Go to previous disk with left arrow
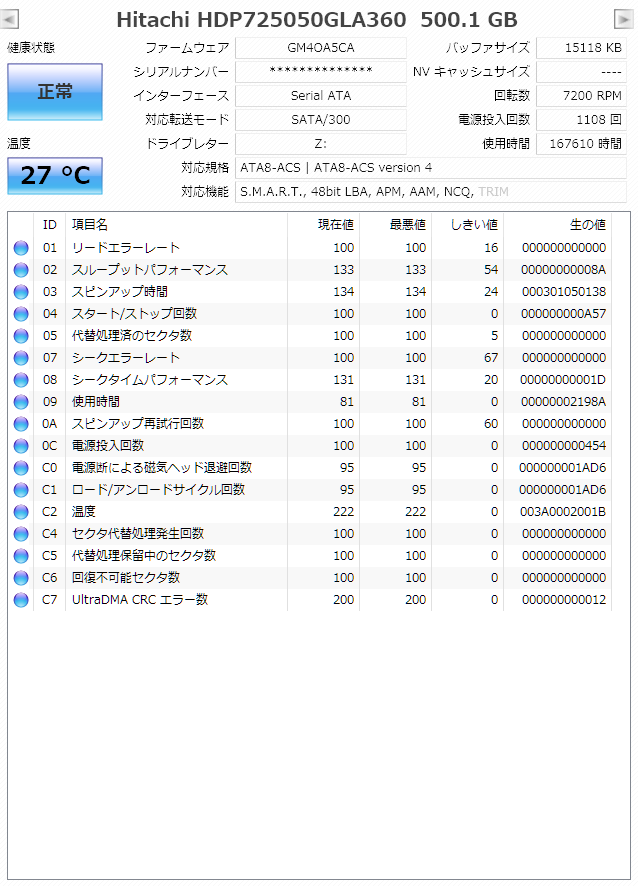 pyautogui.click(x=9, y=19)
